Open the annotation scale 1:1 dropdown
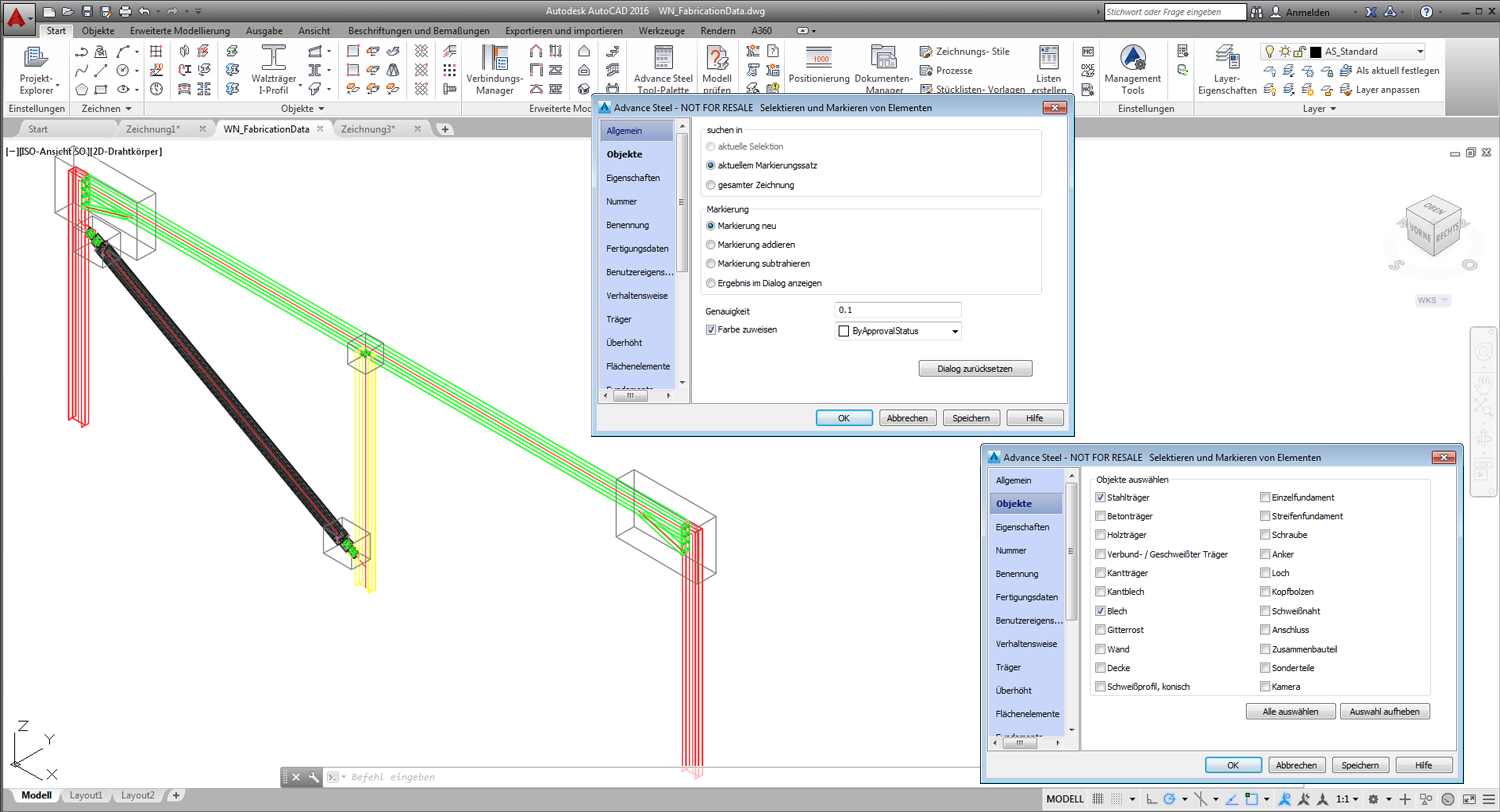The height and width of the screenshot is (812, 1500). [x=1347, y=800]
